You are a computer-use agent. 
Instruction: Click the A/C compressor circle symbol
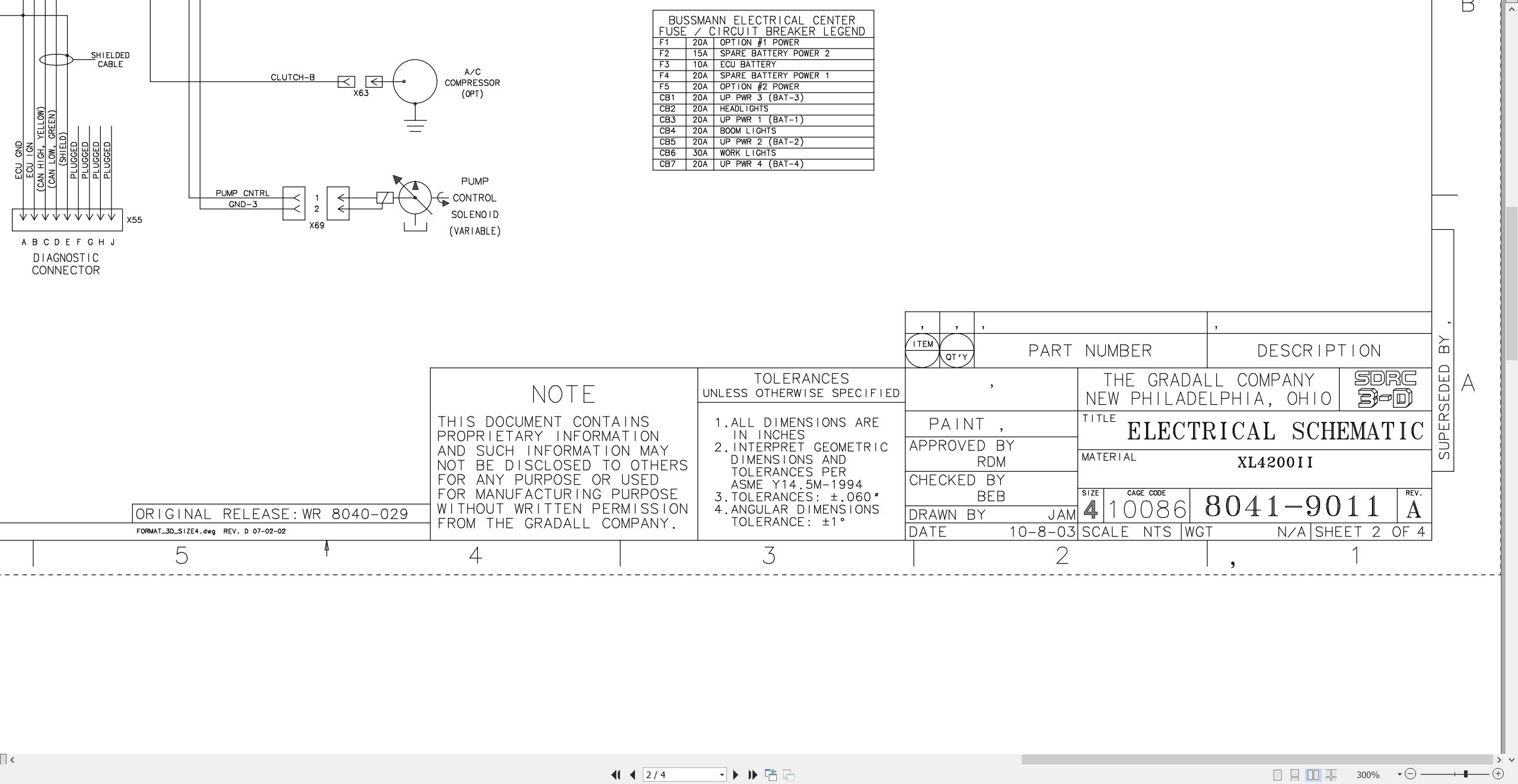(415, 82)
